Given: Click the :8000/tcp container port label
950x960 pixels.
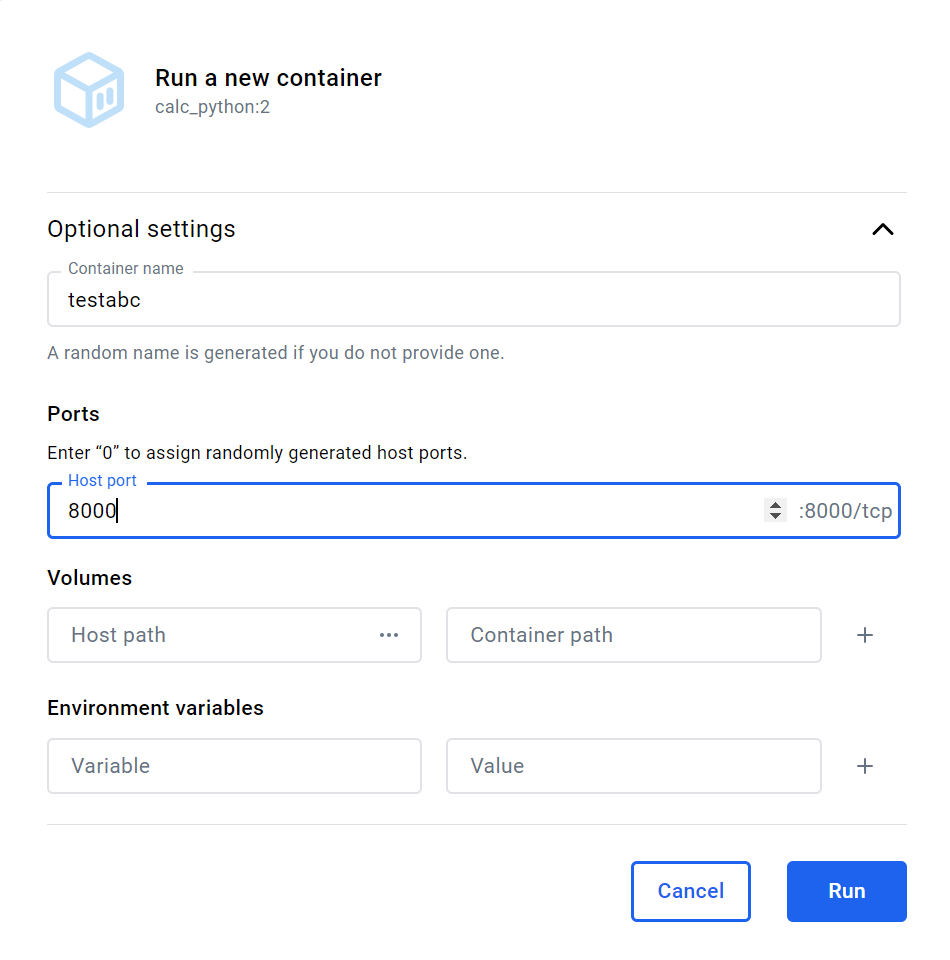Looking at the screenshot, I should point(845,511).
